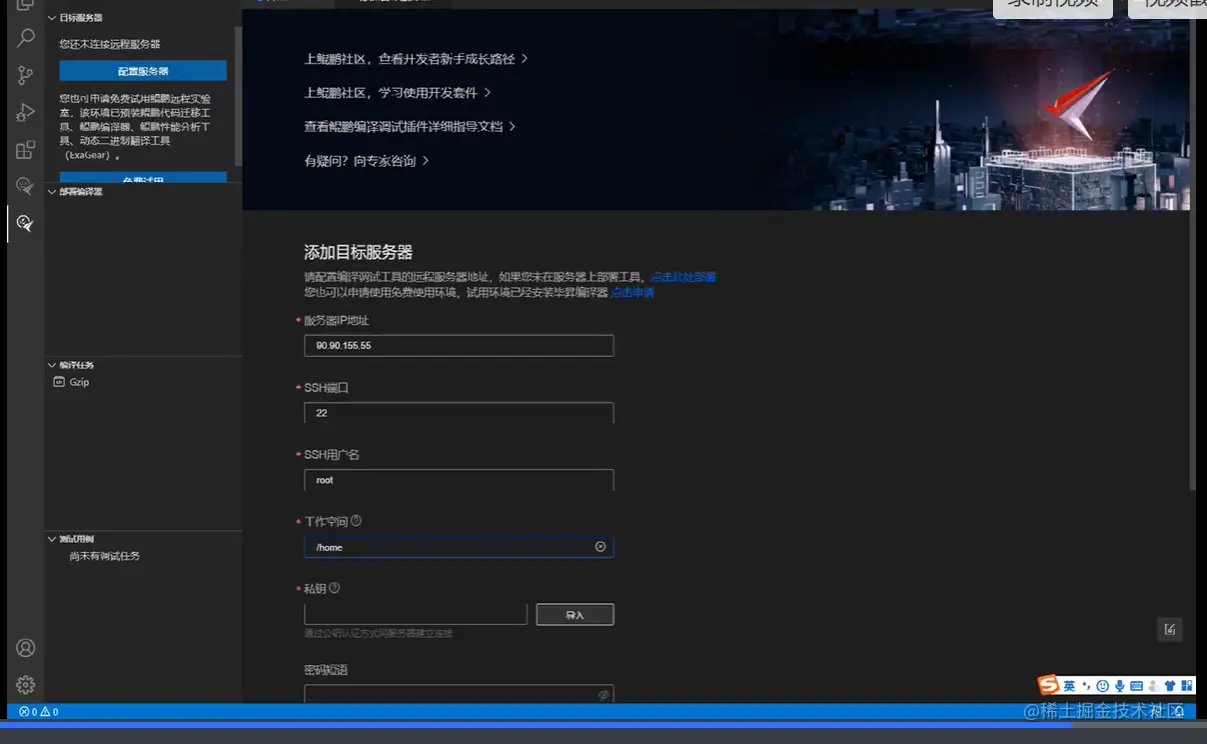This screenshot has height=744, width=1207.
Task: Click the 点击申请 link
Action: pos(633,293)
